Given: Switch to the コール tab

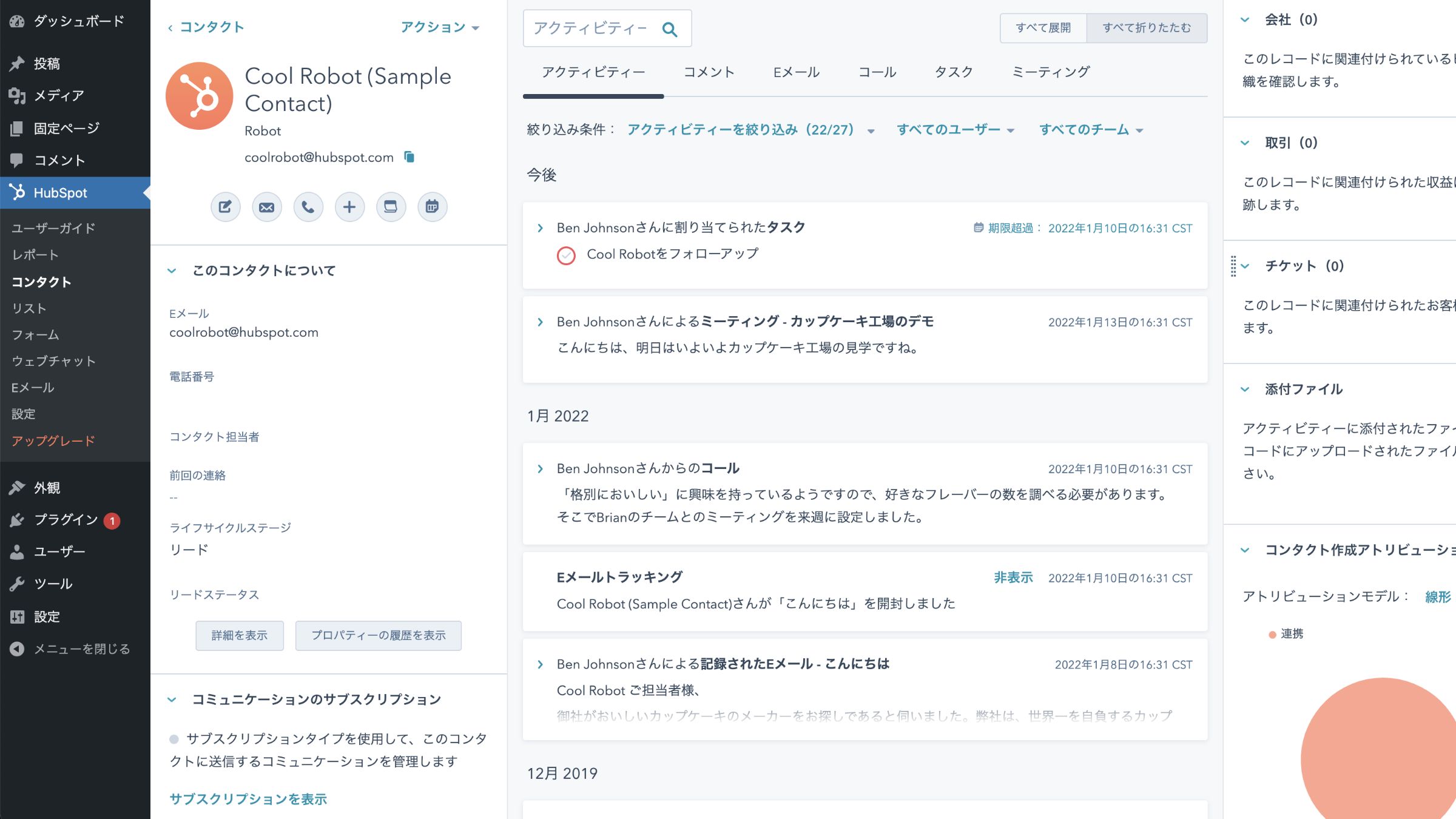Looking at the screenshot, I should [x=877, y=72].
